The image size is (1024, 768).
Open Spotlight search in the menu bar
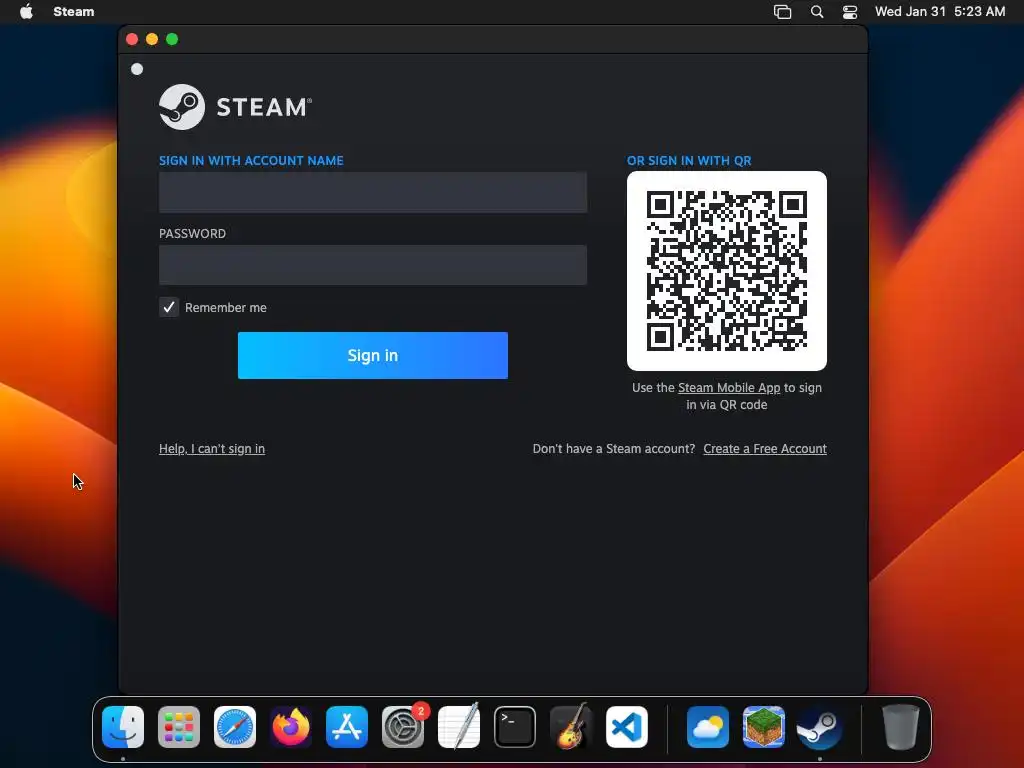pyautogui.click(x=816, y=11)
